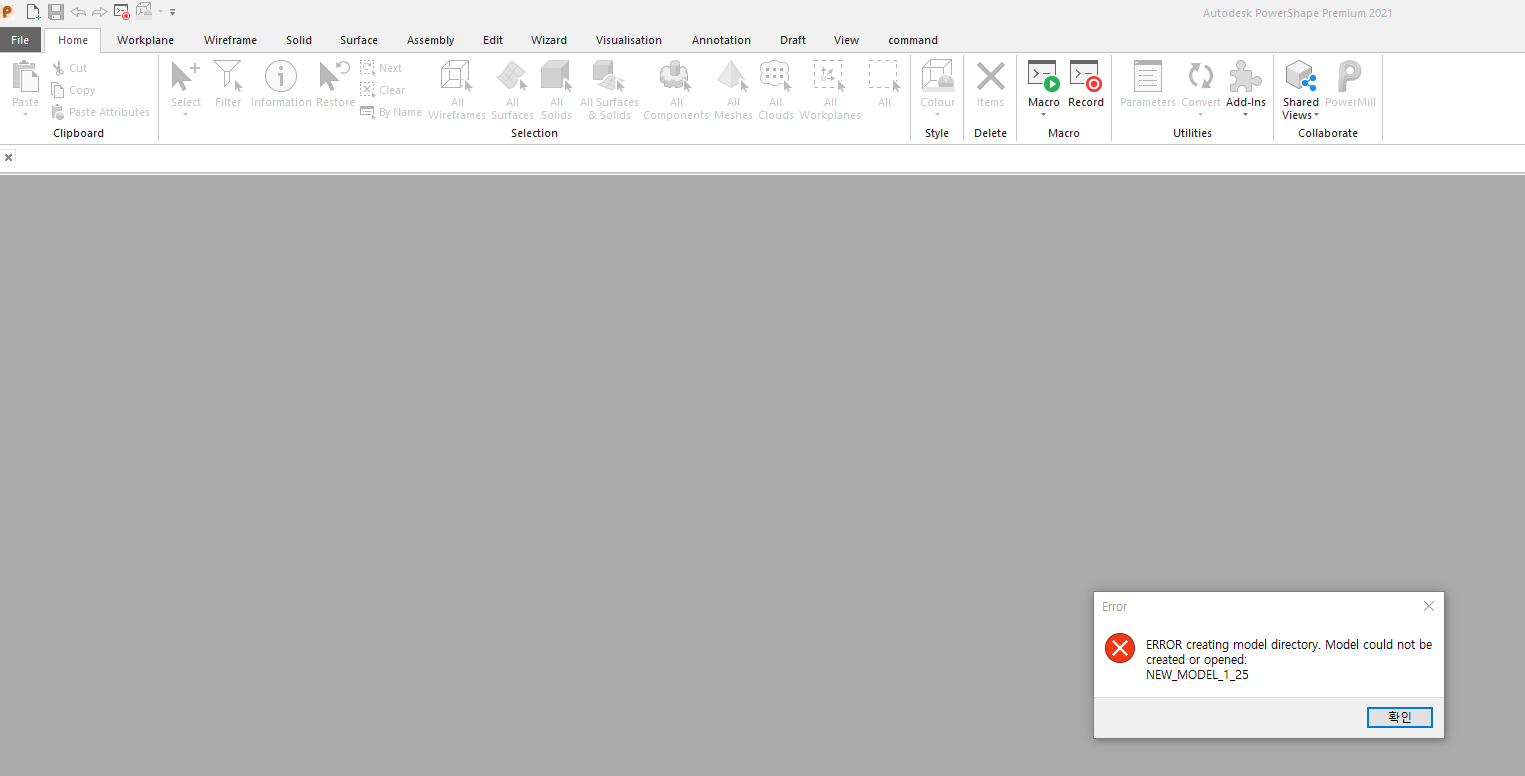
Task: Open the Visualisation ribbon tab
Action: (628, 40)
